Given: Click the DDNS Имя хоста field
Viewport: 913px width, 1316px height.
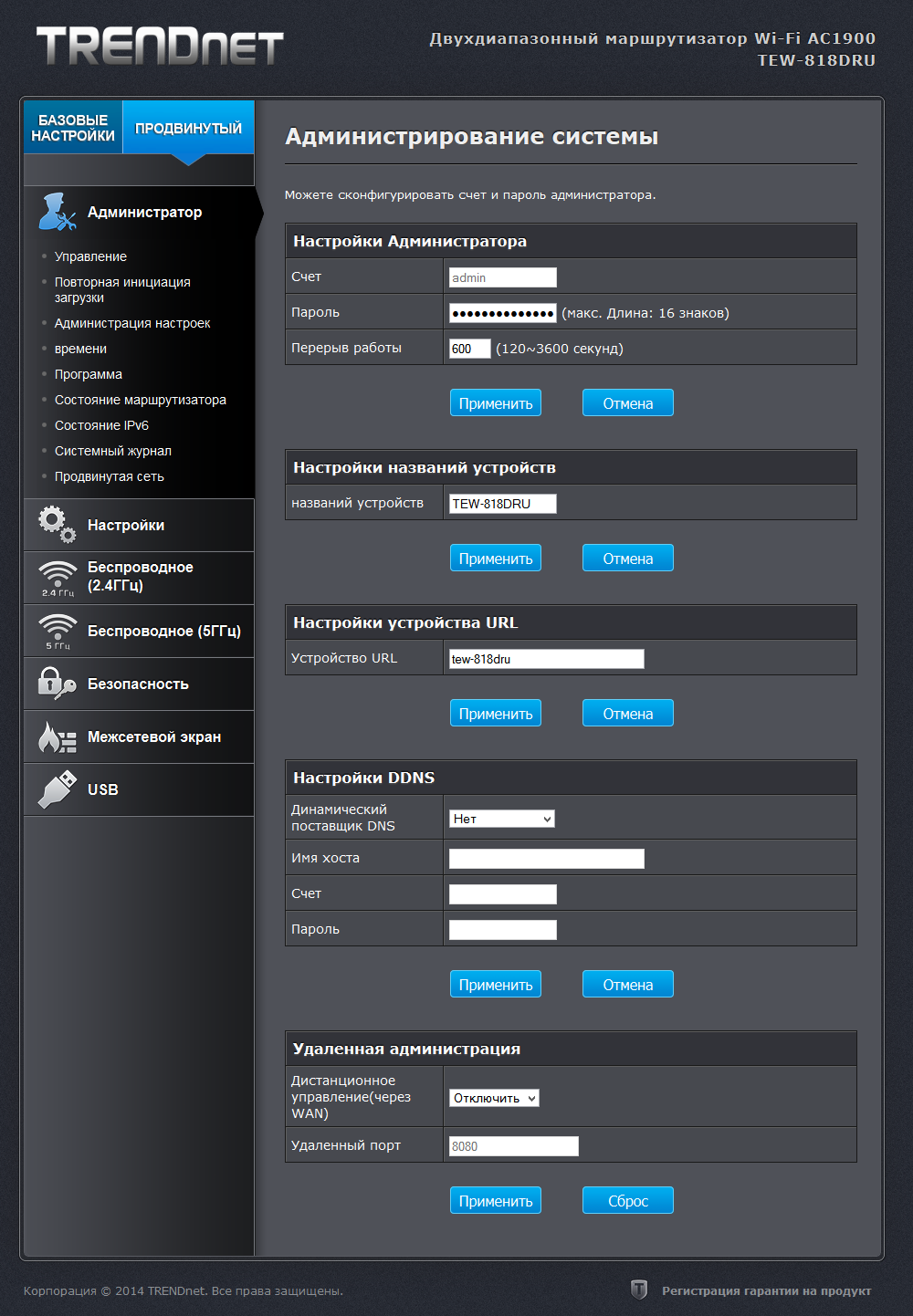Looking at the screenshot, I should coord(547,859).
